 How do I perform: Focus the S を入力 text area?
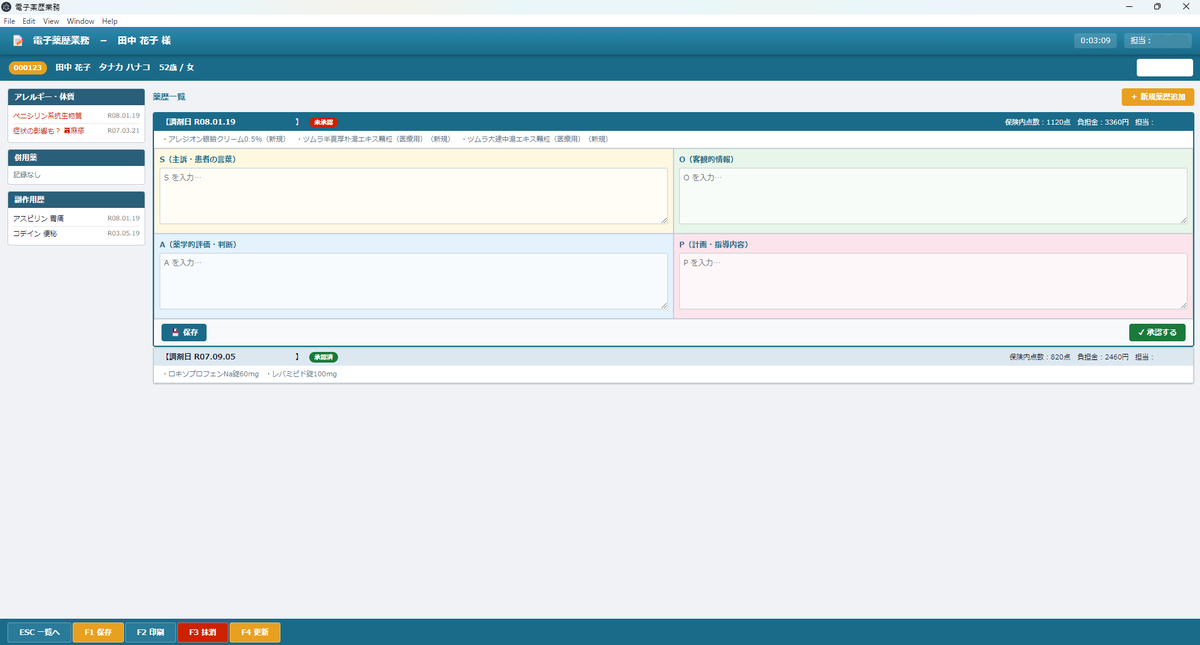point(413,196)
